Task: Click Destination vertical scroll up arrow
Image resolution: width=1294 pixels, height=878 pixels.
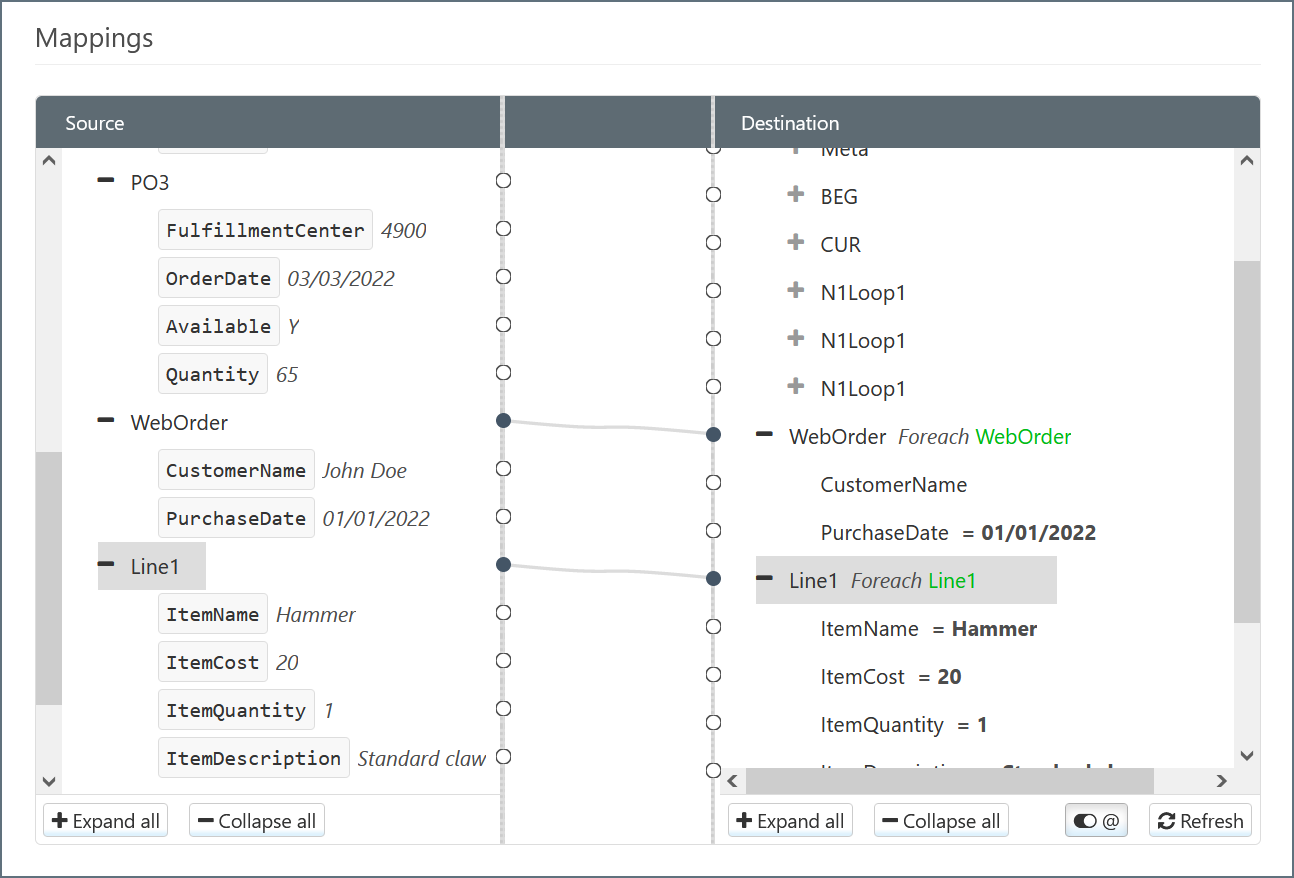Action: point(1246,161)
